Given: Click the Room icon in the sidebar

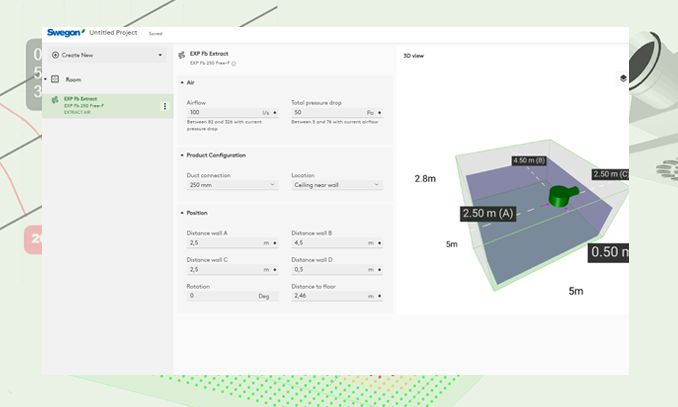Looking at the screenshot, I should [55, 79].
